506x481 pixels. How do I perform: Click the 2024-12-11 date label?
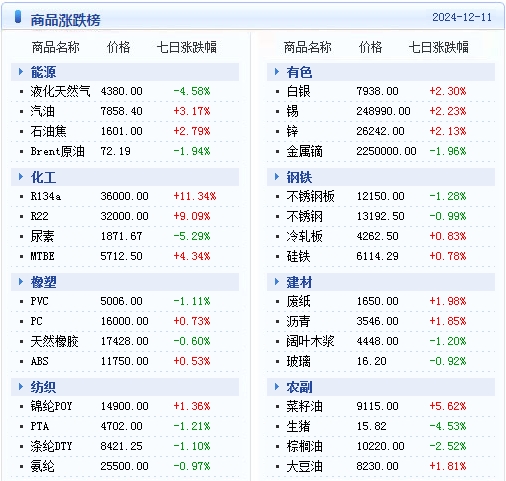[462, 17]
